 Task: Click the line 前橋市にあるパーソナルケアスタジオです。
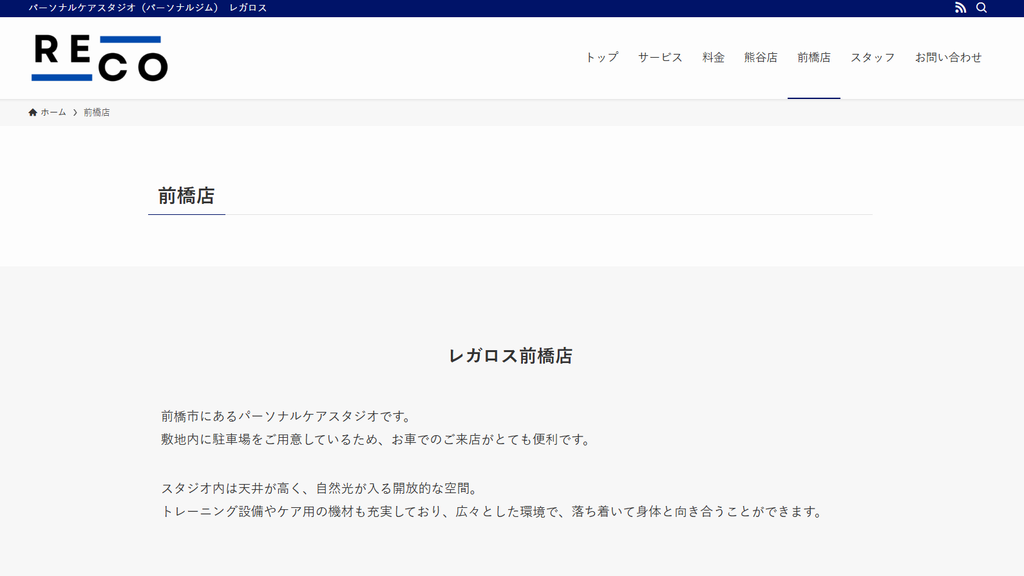pyautogui.click(x=288, y=416)
